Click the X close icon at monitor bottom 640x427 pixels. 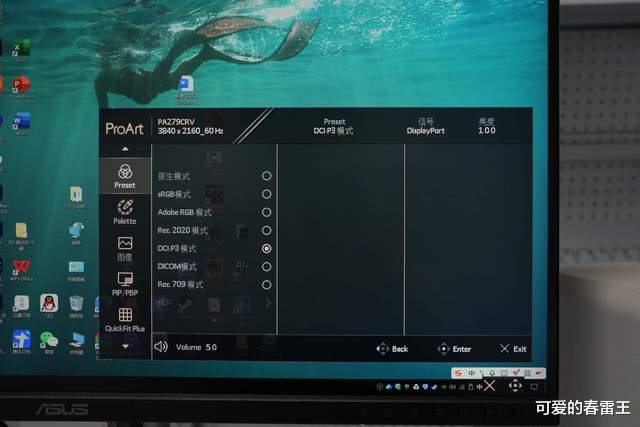coord(489,386)
